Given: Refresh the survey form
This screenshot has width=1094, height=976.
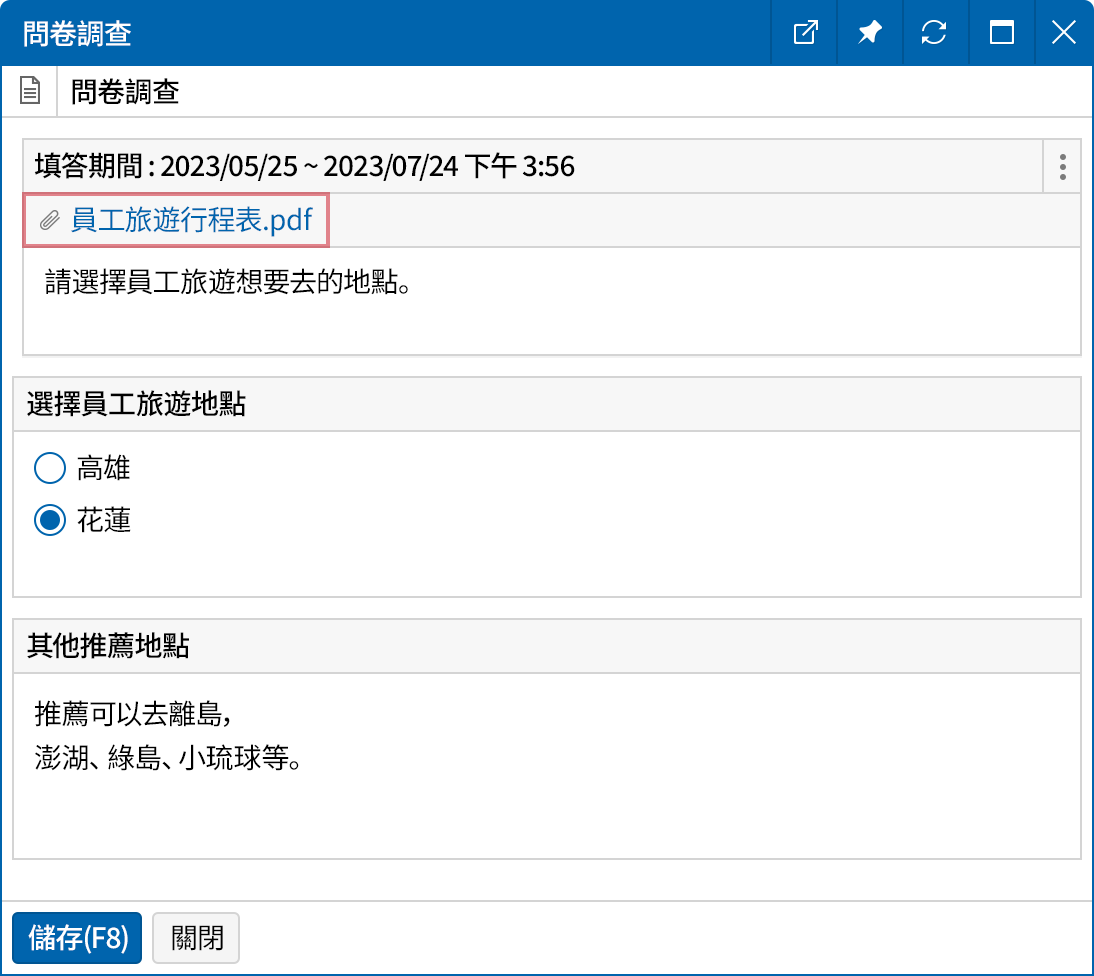Looking at the screenshot, I should pyautogui.click(x=935, y=32).
